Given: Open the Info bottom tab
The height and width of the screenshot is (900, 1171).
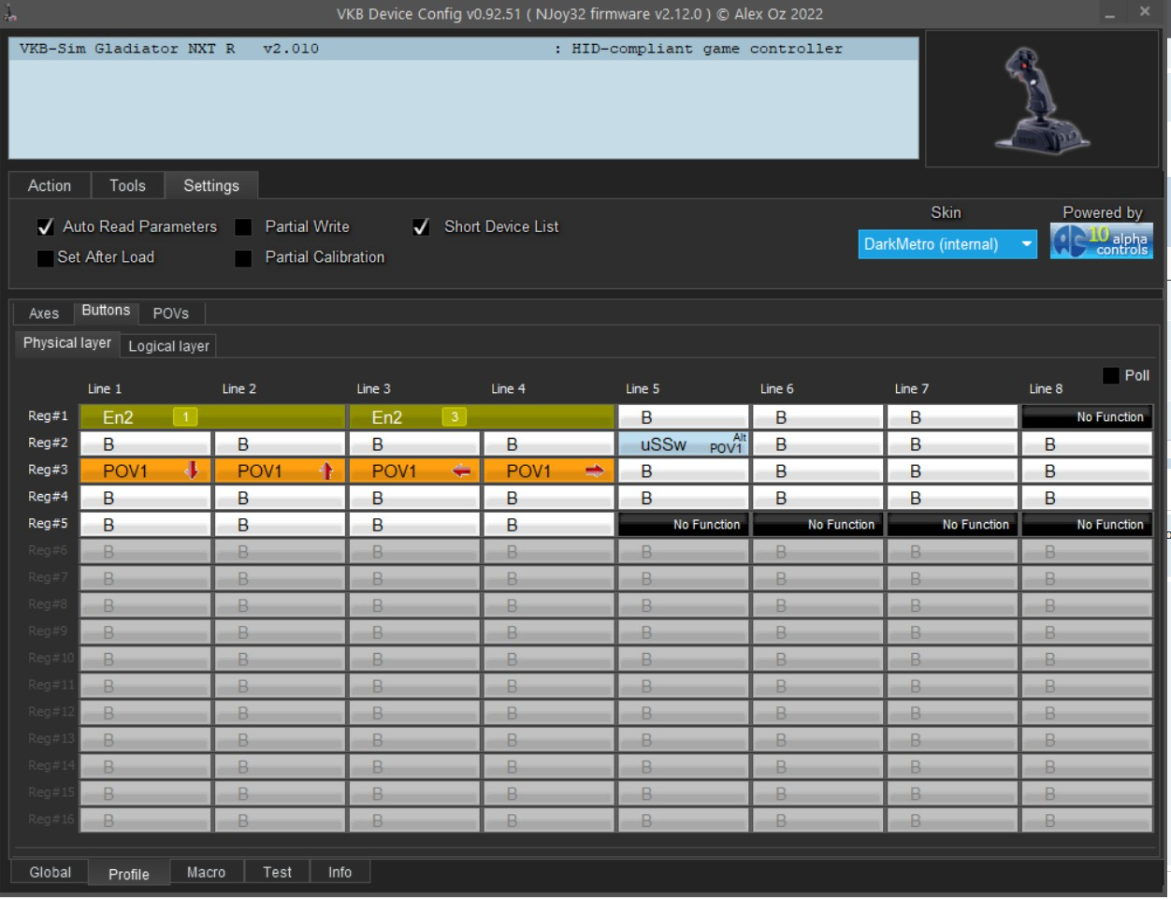Looking at the screenshot, I should click(340, 872).
